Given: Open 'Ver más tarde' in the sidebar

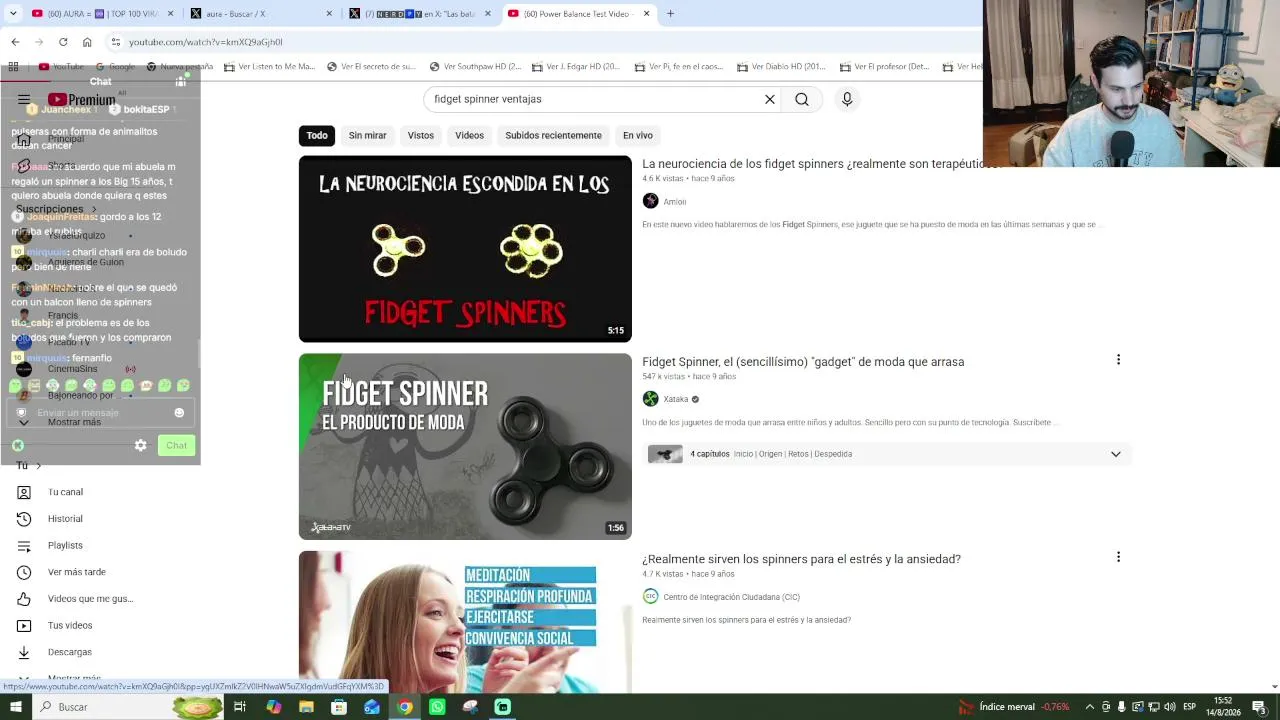Looking at the screenshot, I should (x=76, y=572).
